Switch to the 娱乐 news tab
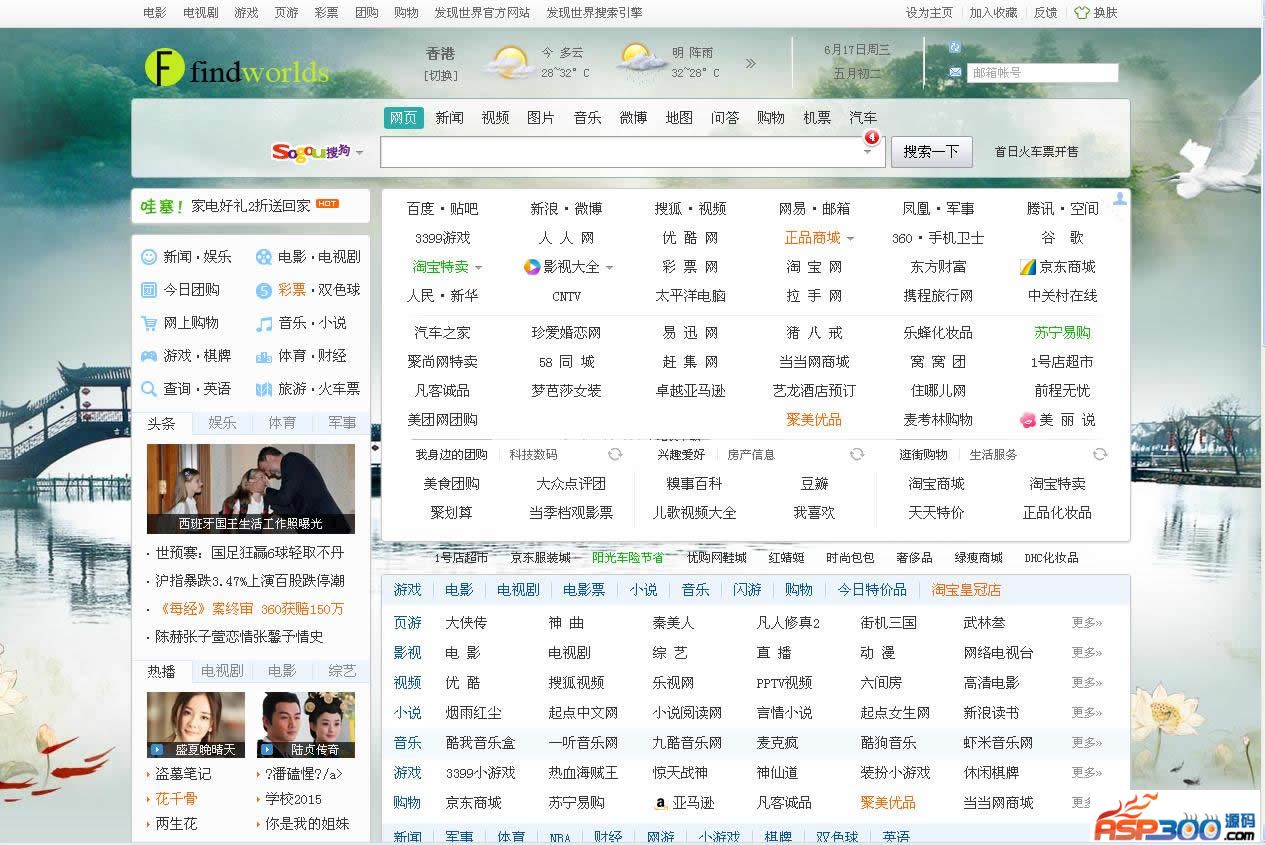The height and width of the screenshot is (845, 1265). click(x=222, y=423)
